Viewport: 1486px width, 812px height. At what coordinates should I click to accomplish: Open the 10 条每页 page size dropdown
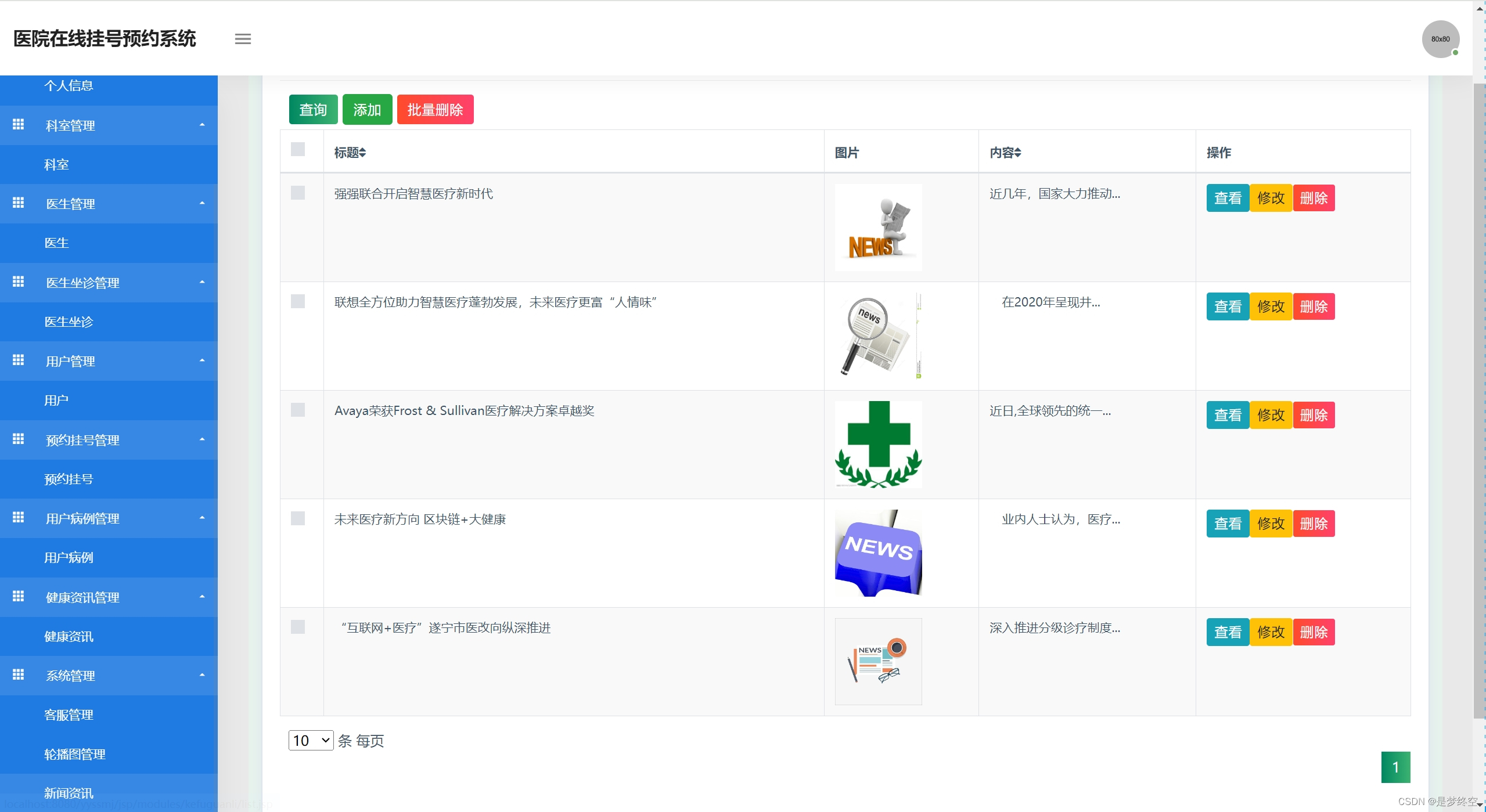(311, 741)
